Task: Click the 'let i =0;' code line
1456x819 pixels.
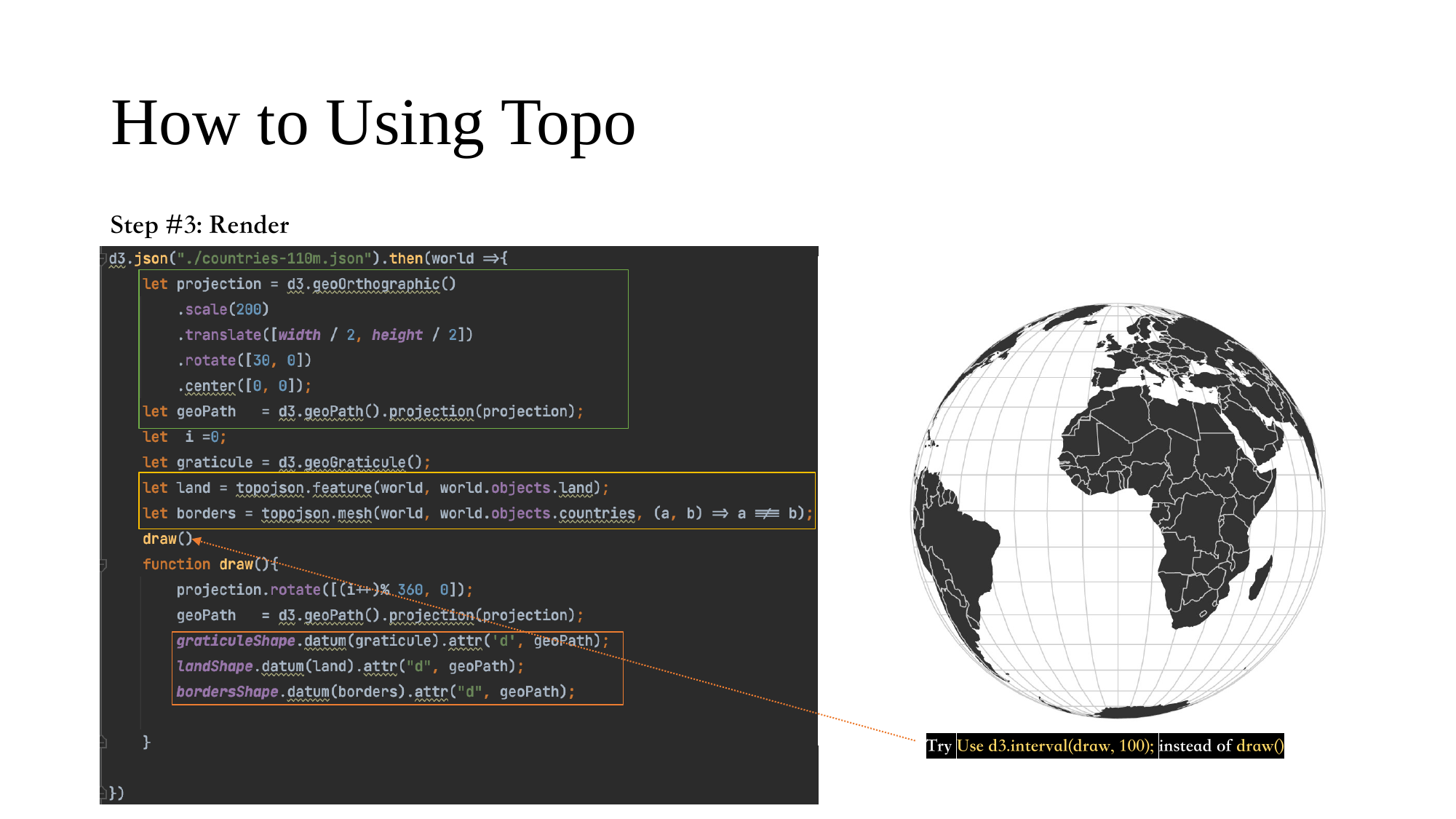Action: (x=185, y=437)
